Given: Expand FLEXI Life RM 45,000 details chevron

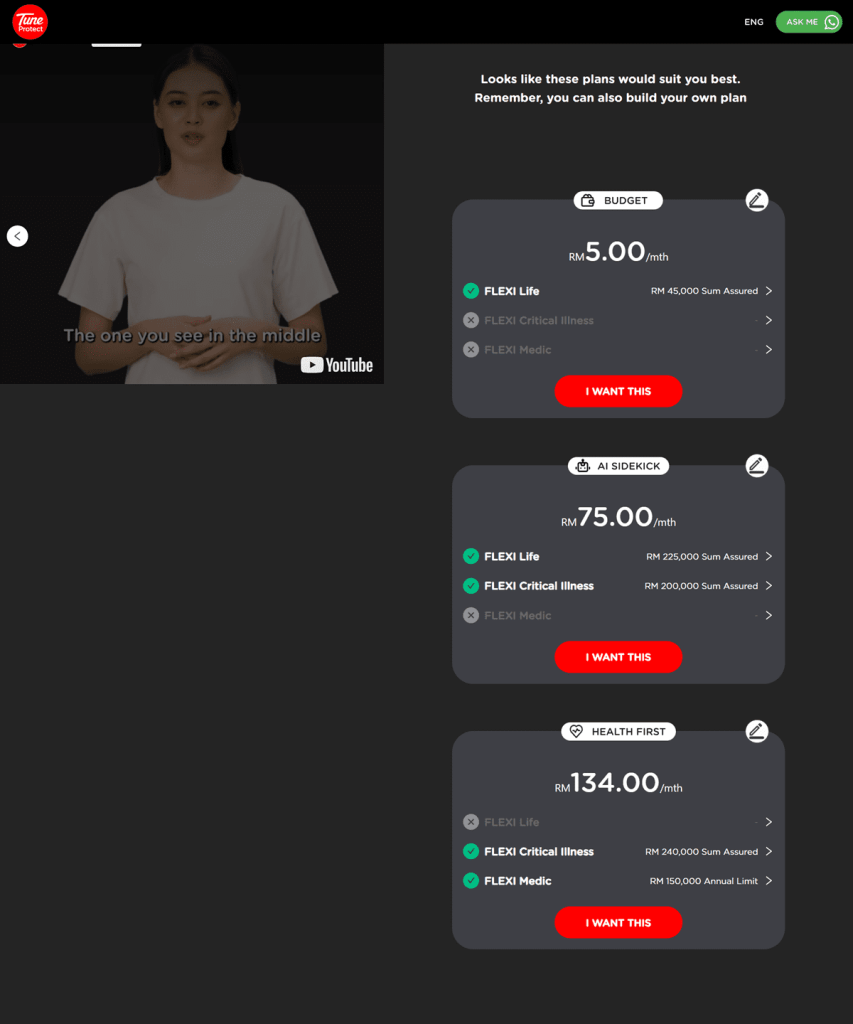Looking at the screenshot, I should pyautogui.click(x=769, y=291).
